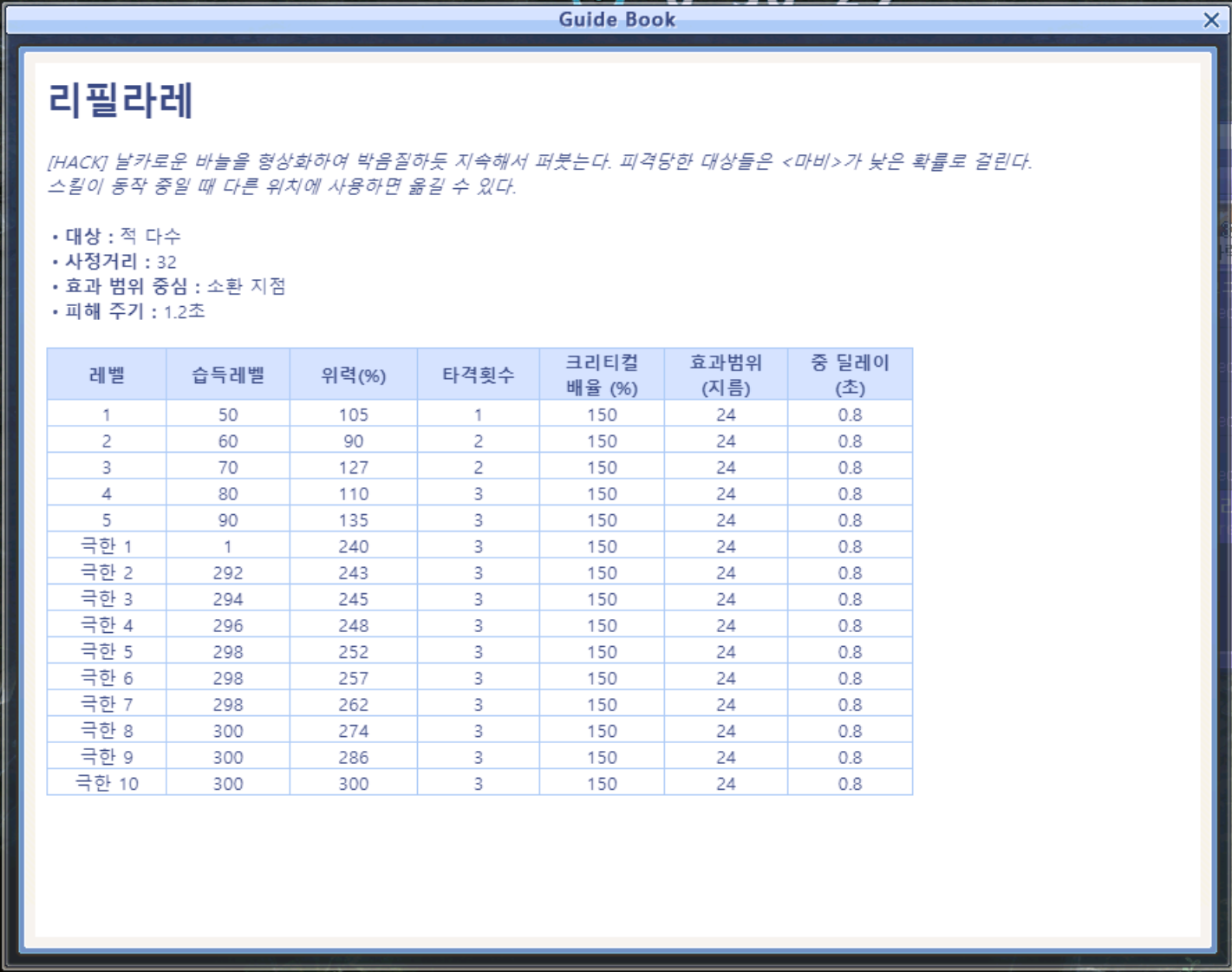Click the 중 딜레이 (초) column header
Screen dimensions: 1232x972
coord(850,375)
